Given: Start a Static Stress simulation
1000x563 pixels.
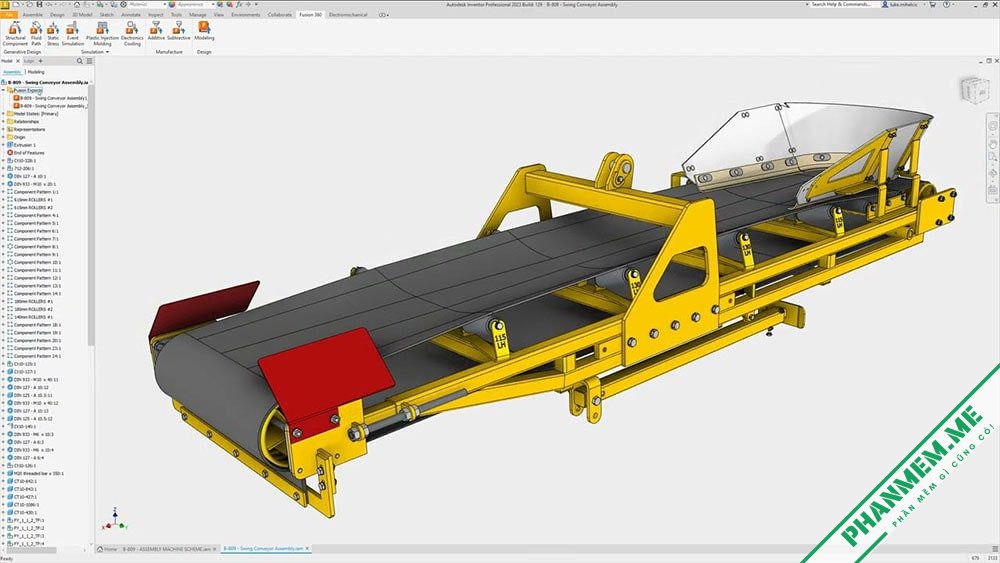Looking at the screenshot, I should tap(53, 33).
